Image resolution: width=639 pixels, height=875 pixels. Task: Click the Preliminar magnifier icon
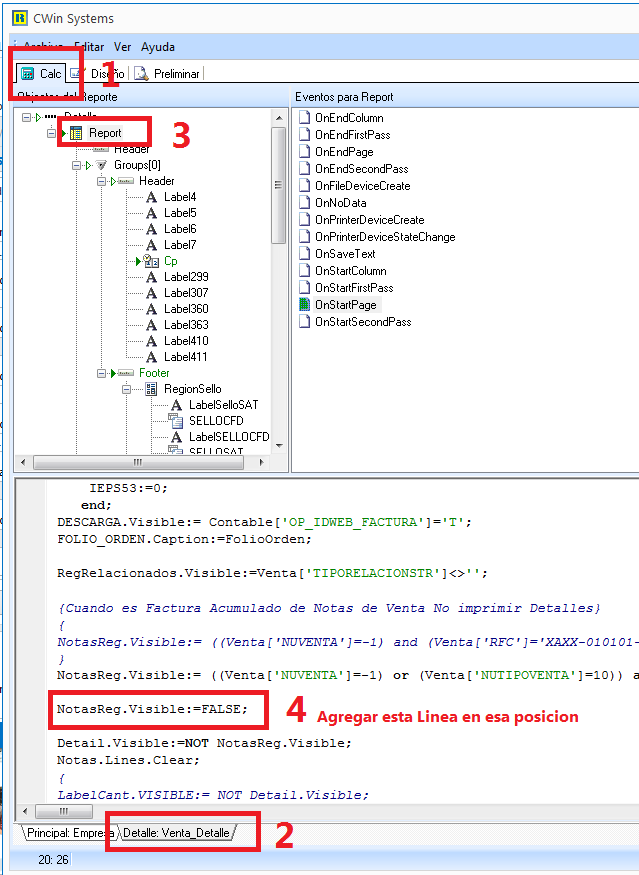tap(141, 74)
